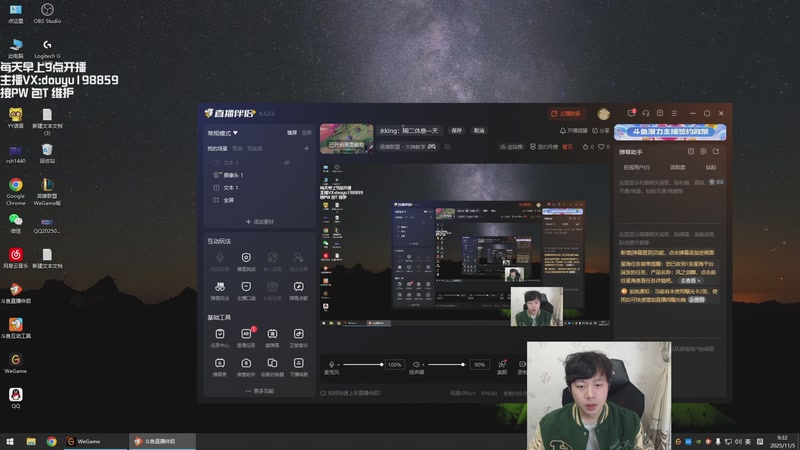Click the circular settings icon in 弹幕助手 header
The height and width of the screenshot is (450, 800).
click(703, 152)
